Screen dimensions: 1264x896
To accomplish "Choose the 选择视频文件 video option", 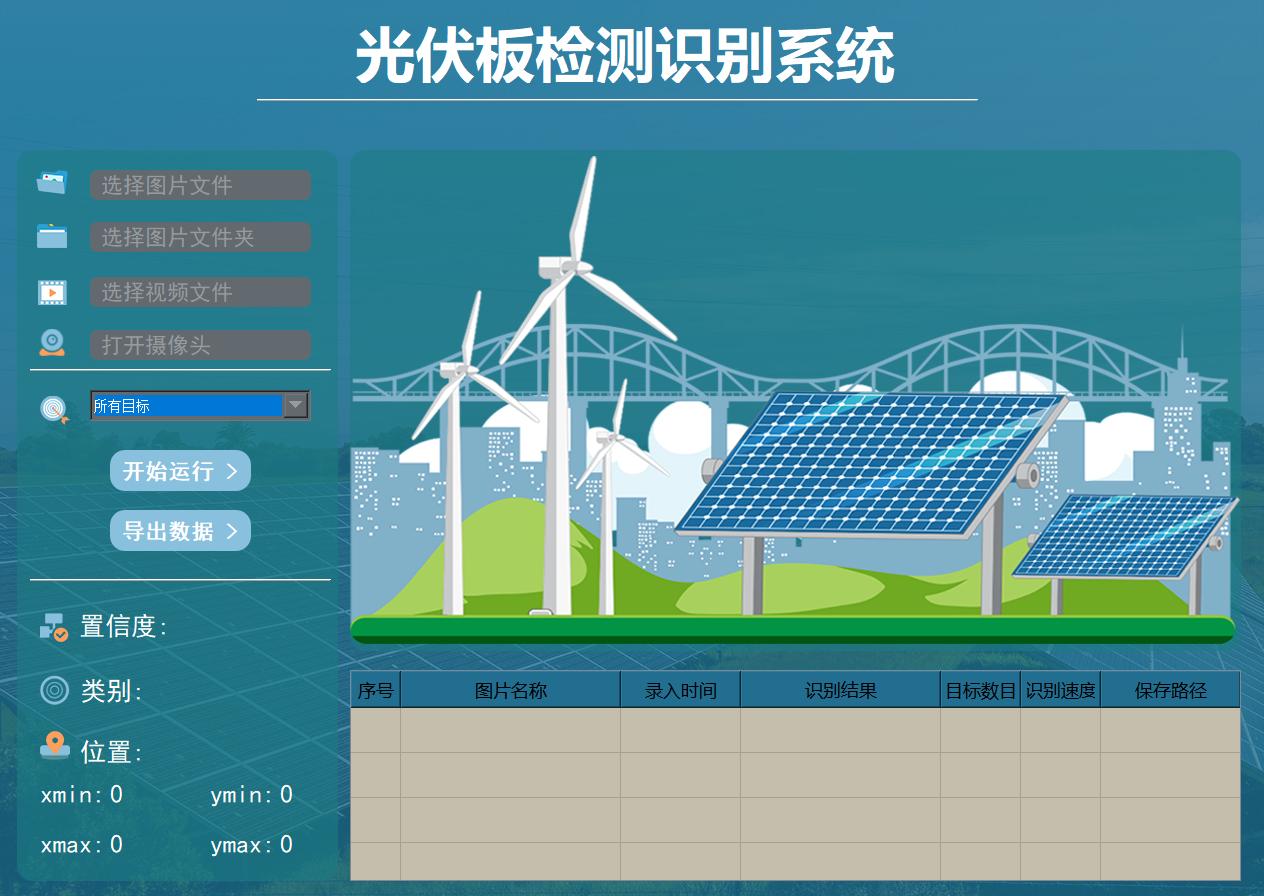I will [x=200, y=292].
